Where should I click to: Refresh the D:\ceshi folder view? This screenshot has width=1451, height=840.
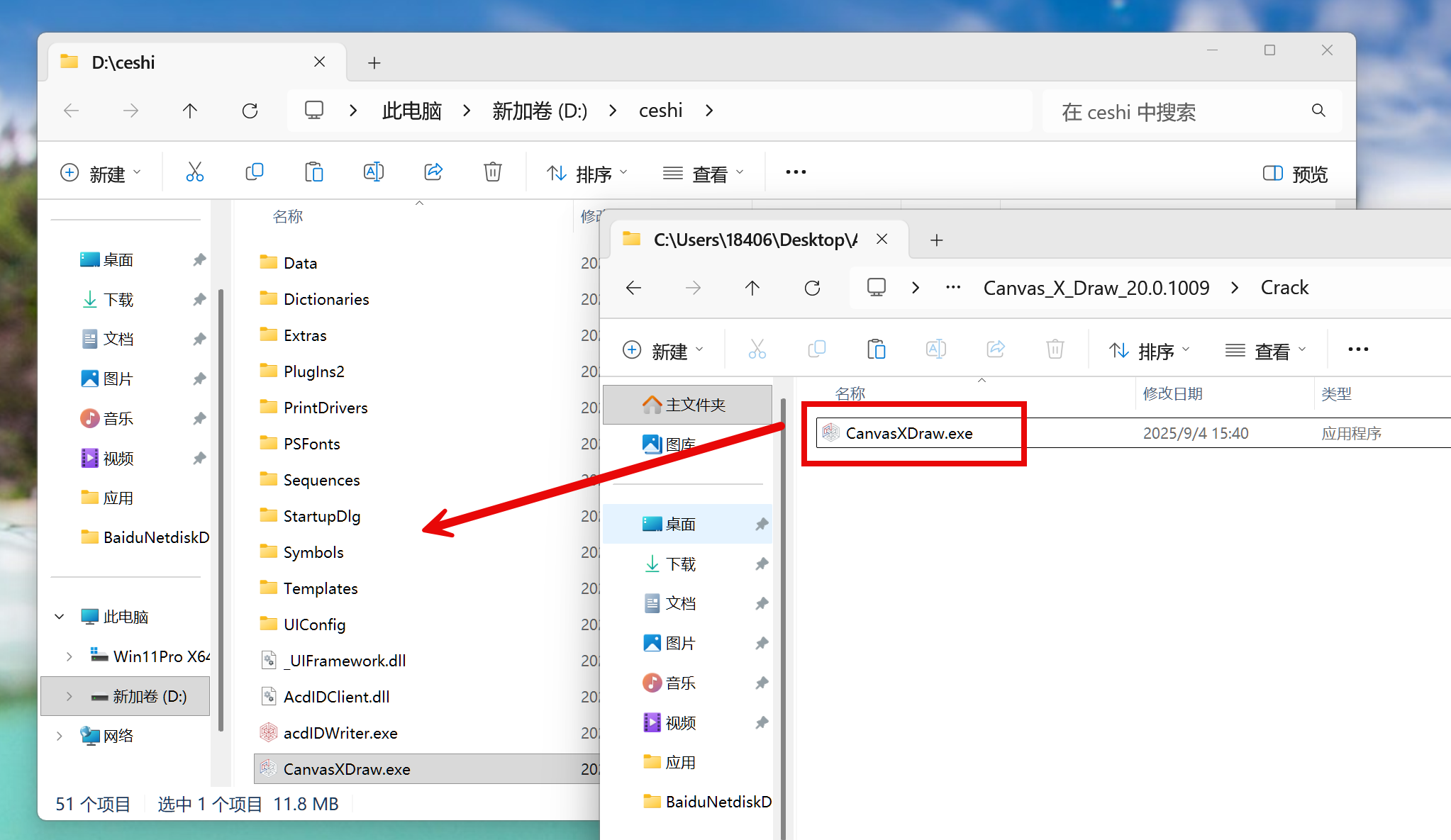(250, 111)
